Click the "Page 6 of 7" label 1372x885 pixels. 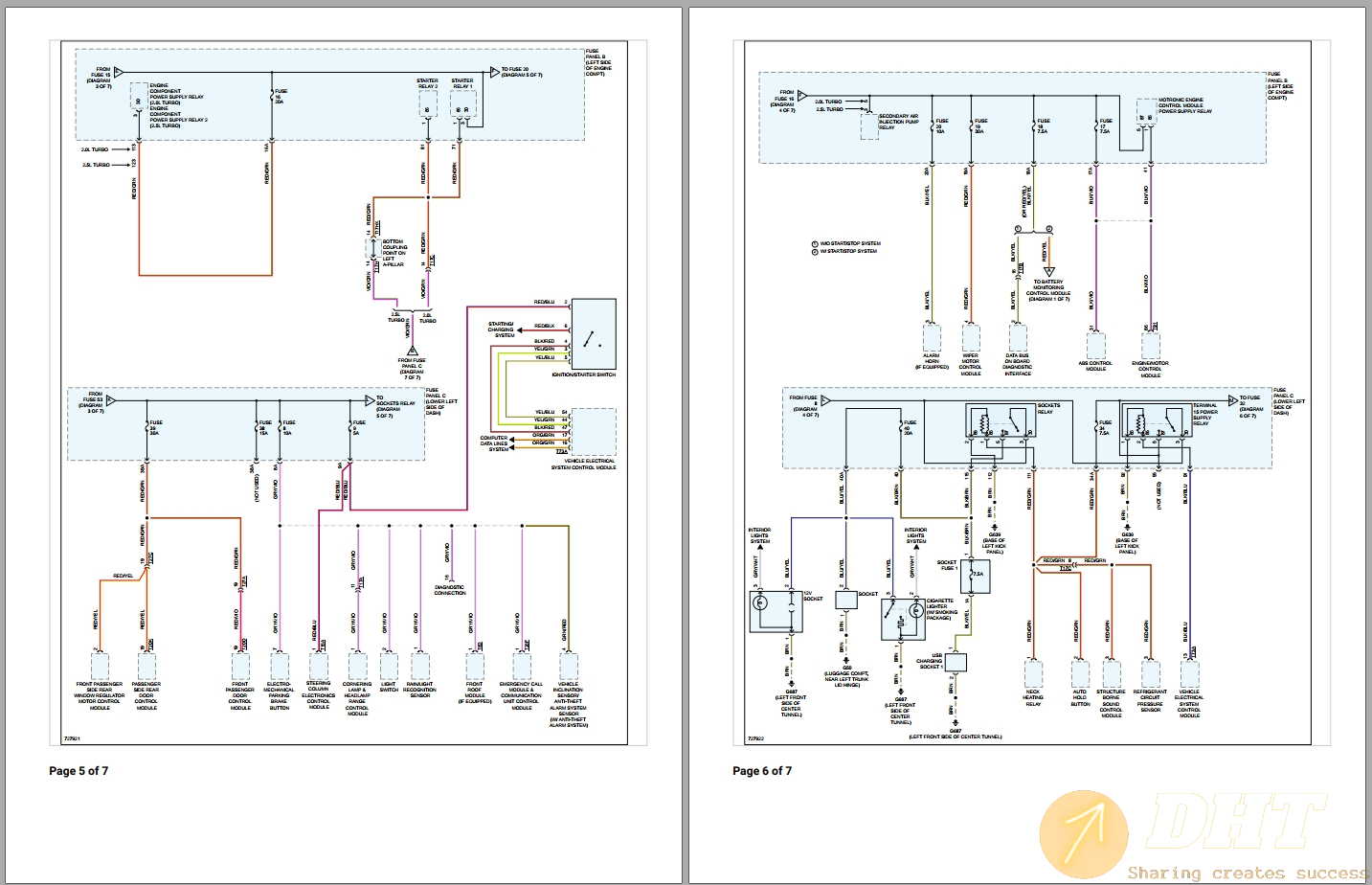[762, 771]
